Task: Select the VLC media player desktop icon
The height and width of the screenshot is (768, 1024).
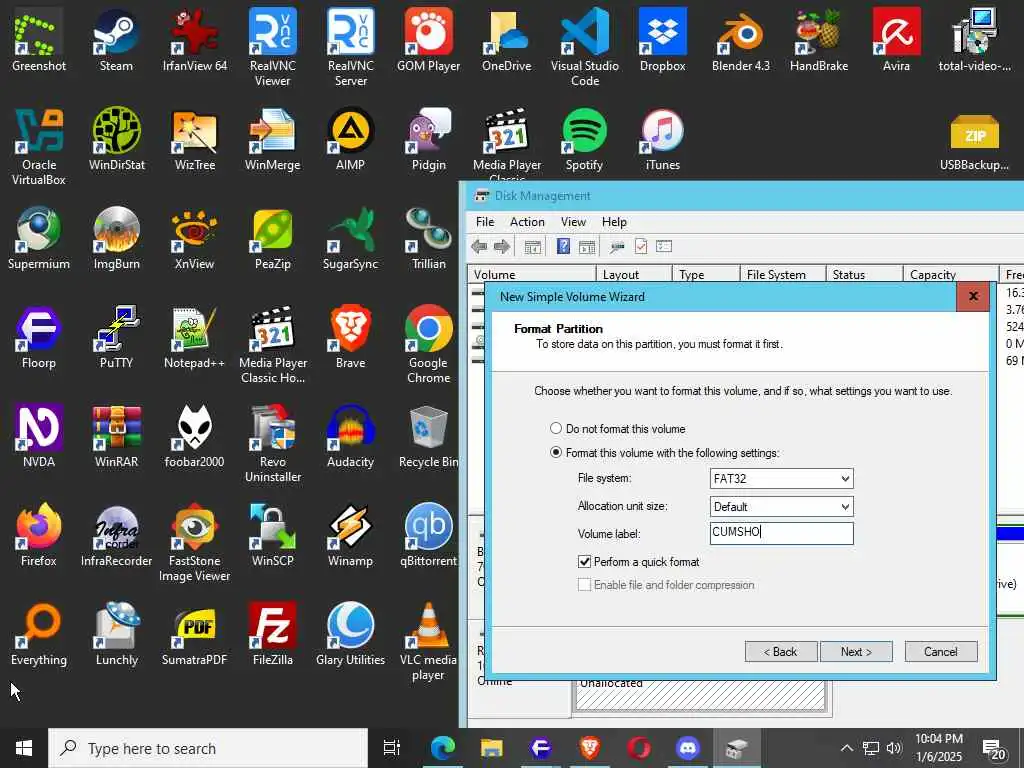Action: (x=428, y=642)
